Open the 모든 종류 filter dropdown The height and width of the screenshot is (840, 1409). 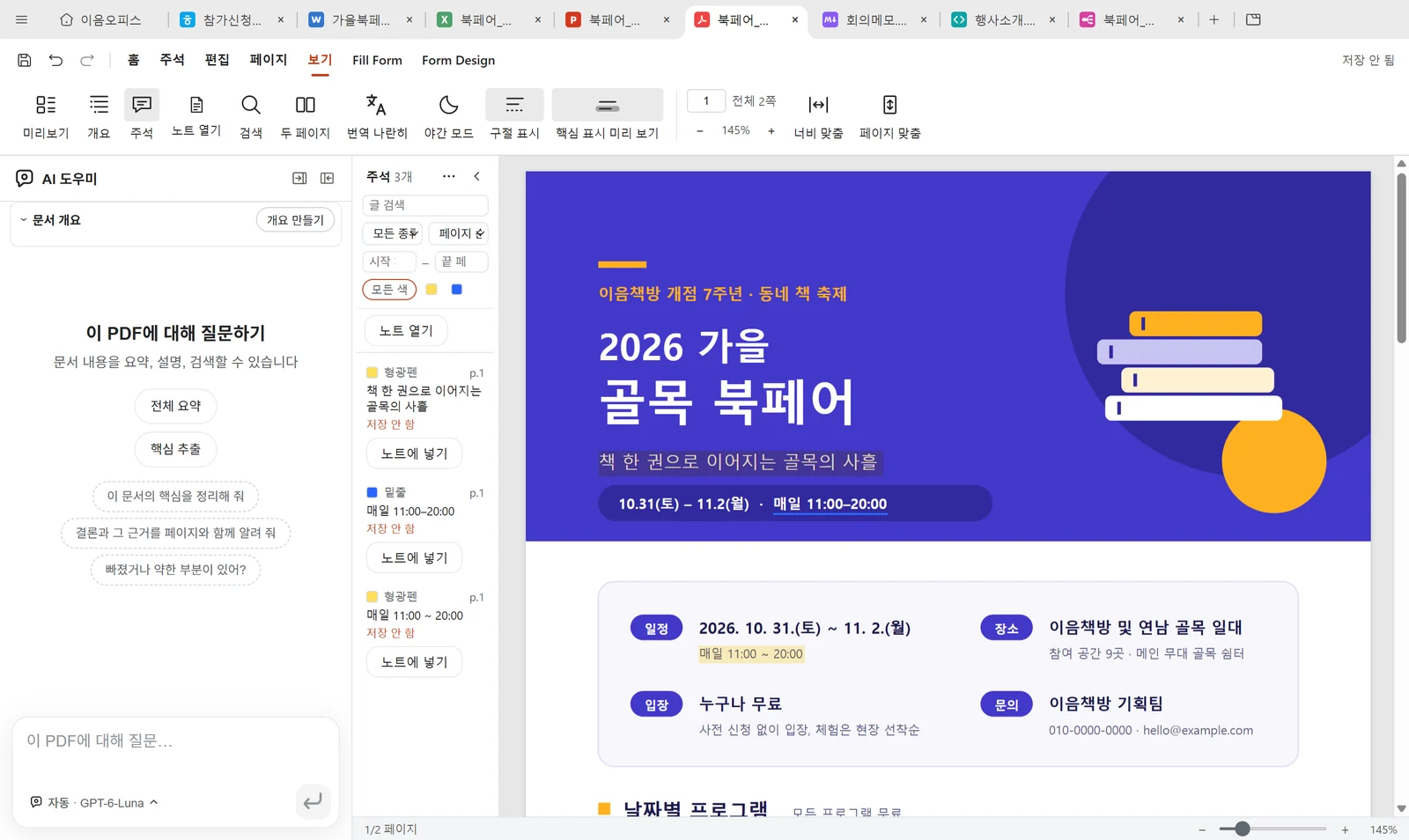393,233
